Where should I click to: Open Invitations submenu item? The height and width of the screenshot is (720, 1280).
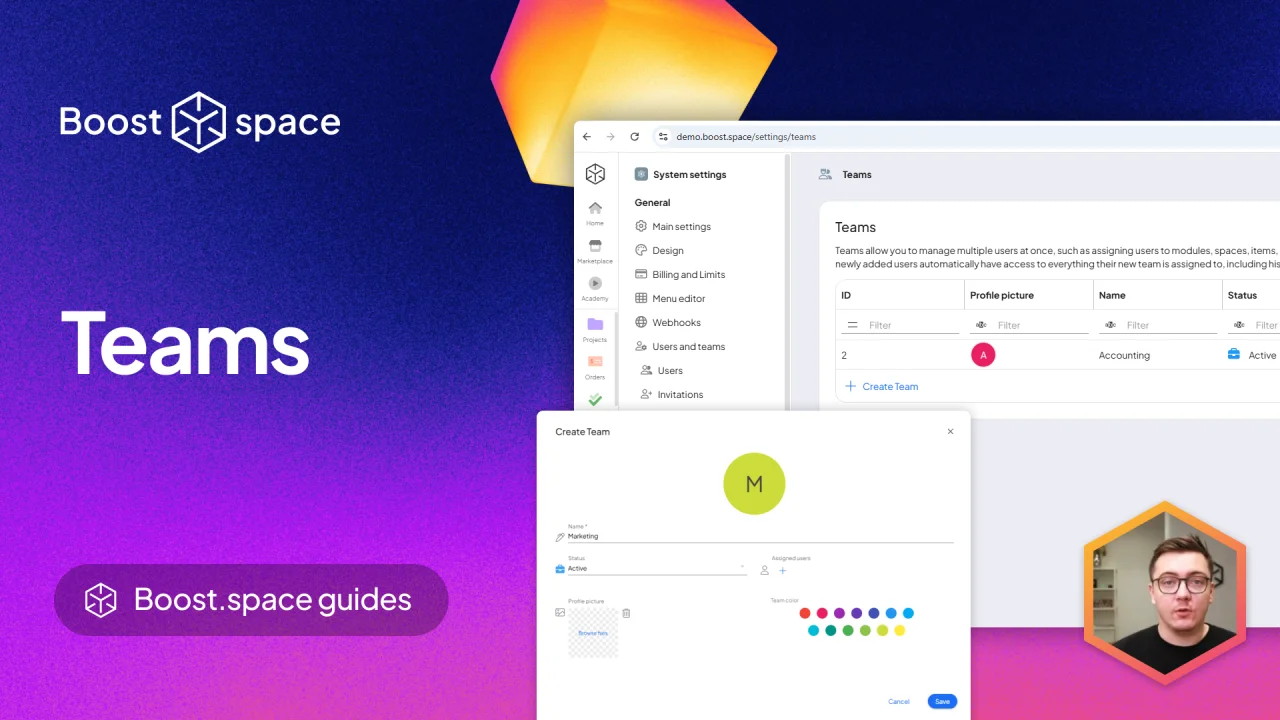point(672,394)
